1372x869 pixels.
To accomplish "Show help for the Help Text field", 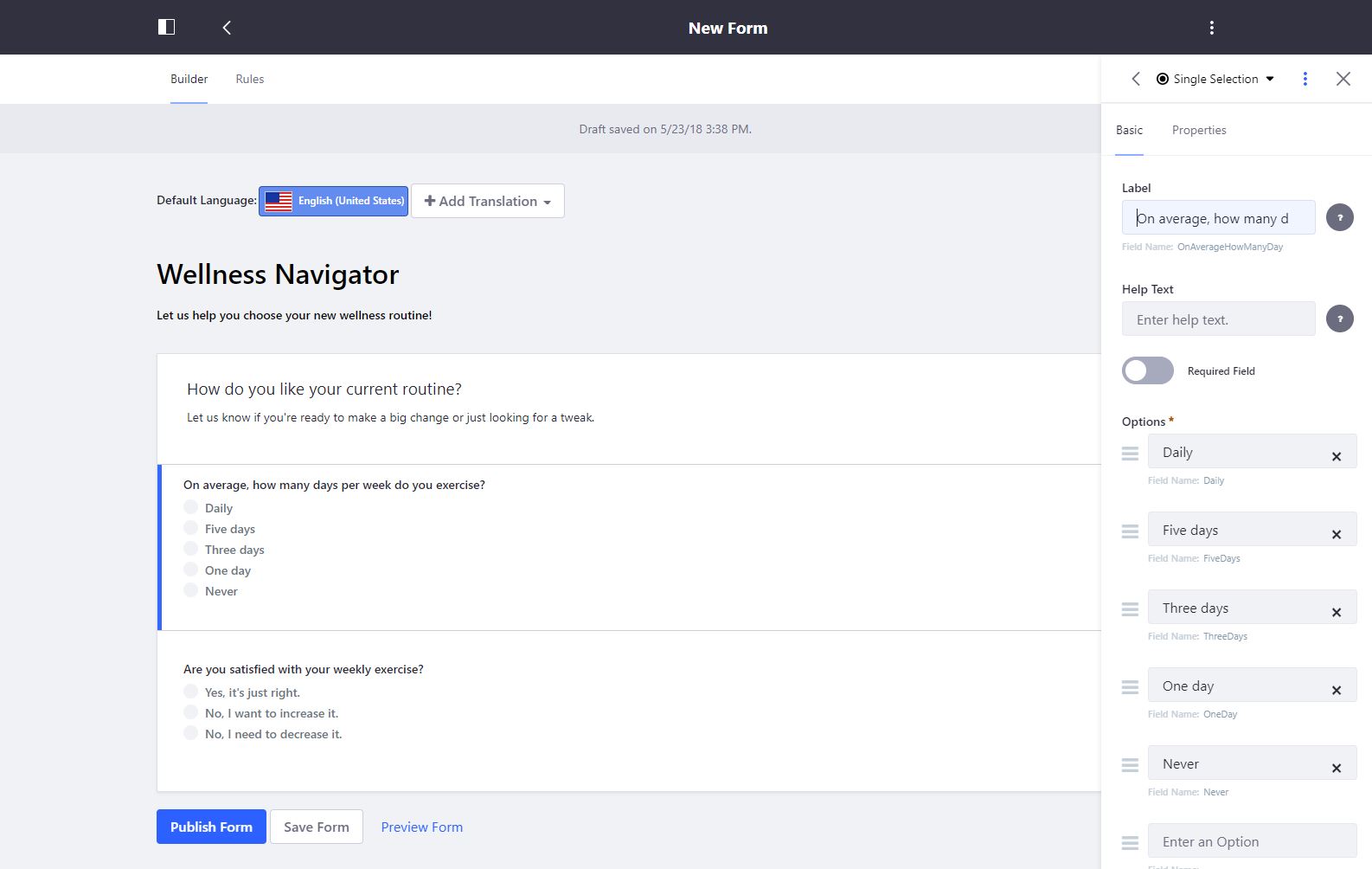I will point(1340,319).
